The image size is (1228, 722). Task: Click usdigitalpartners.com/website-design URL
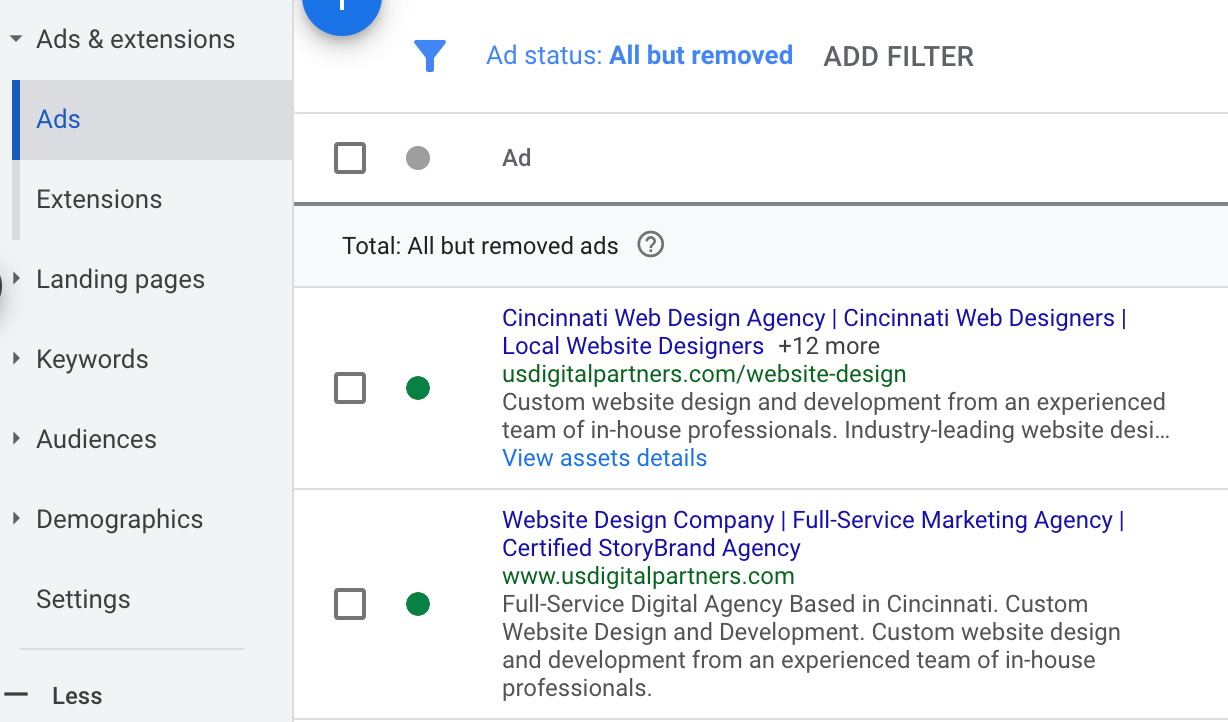coord(704,374)
